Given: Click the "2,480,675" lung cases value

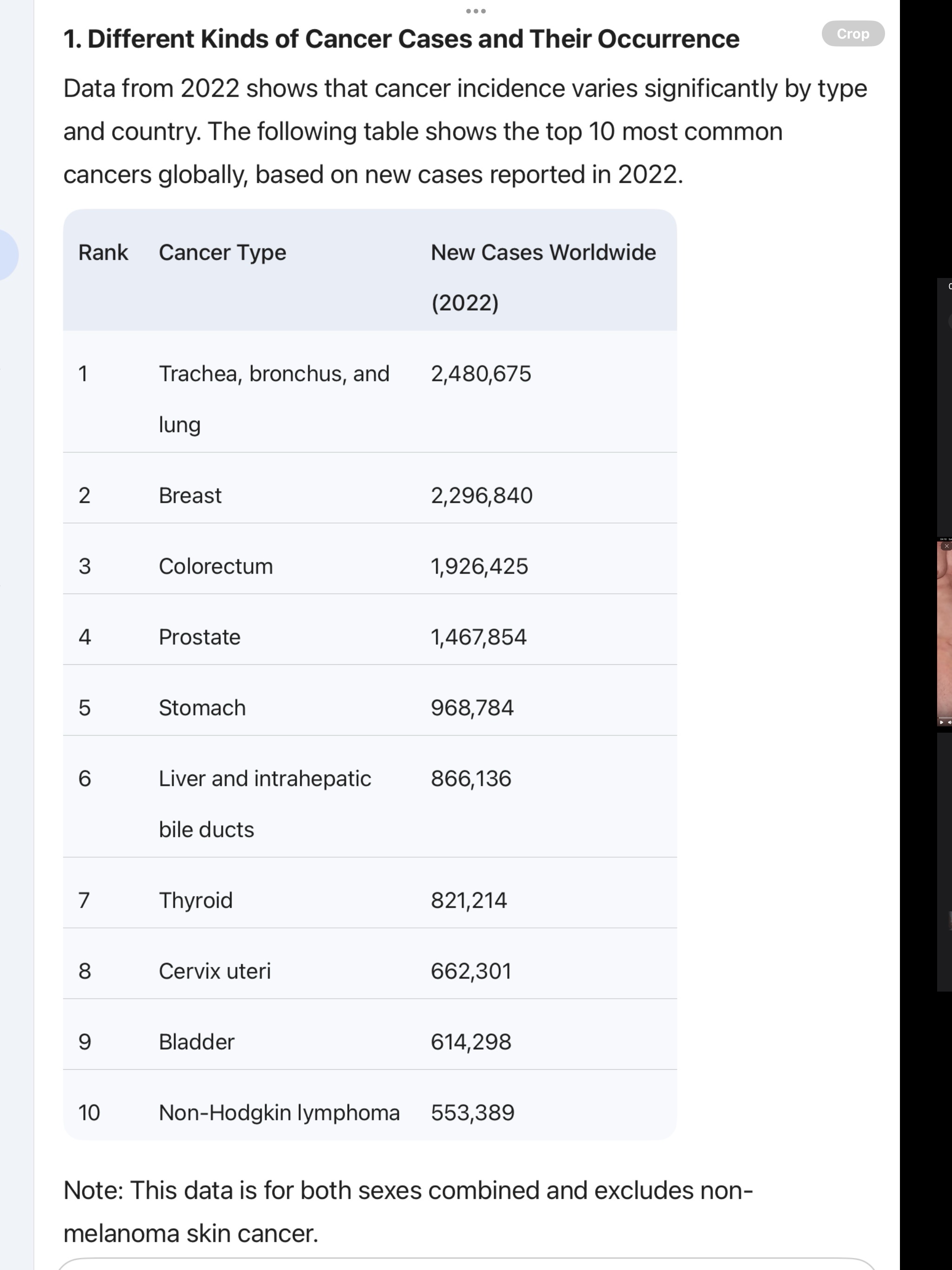Looking at the screenshot, I should (x=481, y=374).
